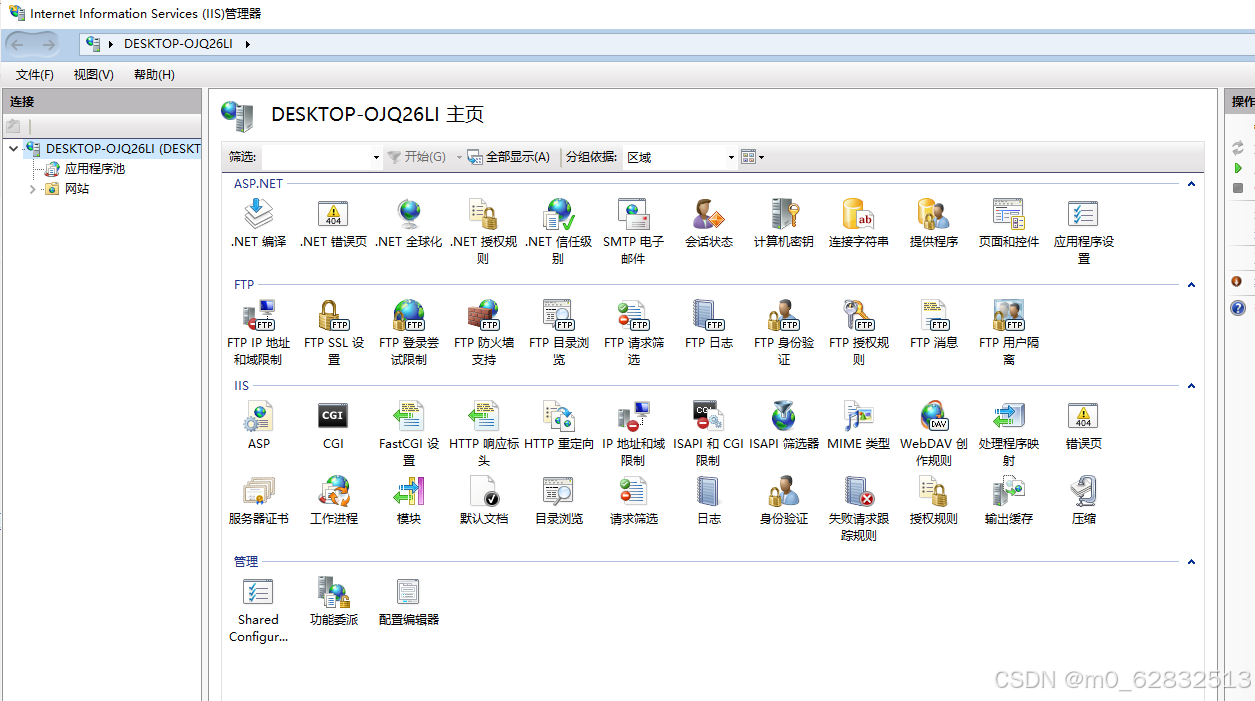The height and width of the screenshot is (701, 1255).
Task: Open the 计算机密钥 feature
Action: (x=783, y=223)
